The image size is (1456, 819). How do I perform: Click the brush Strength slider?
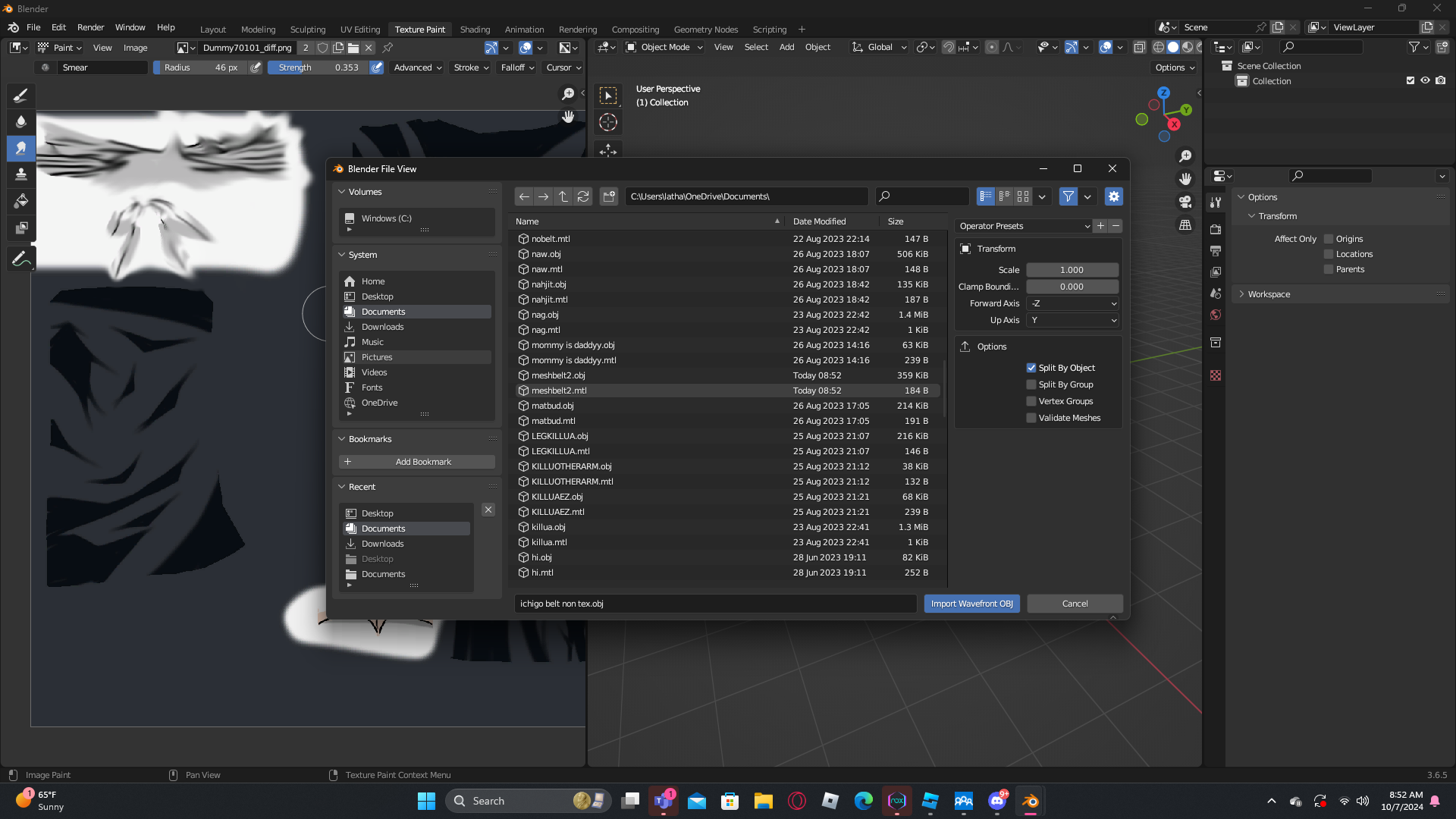click(318, 67)
